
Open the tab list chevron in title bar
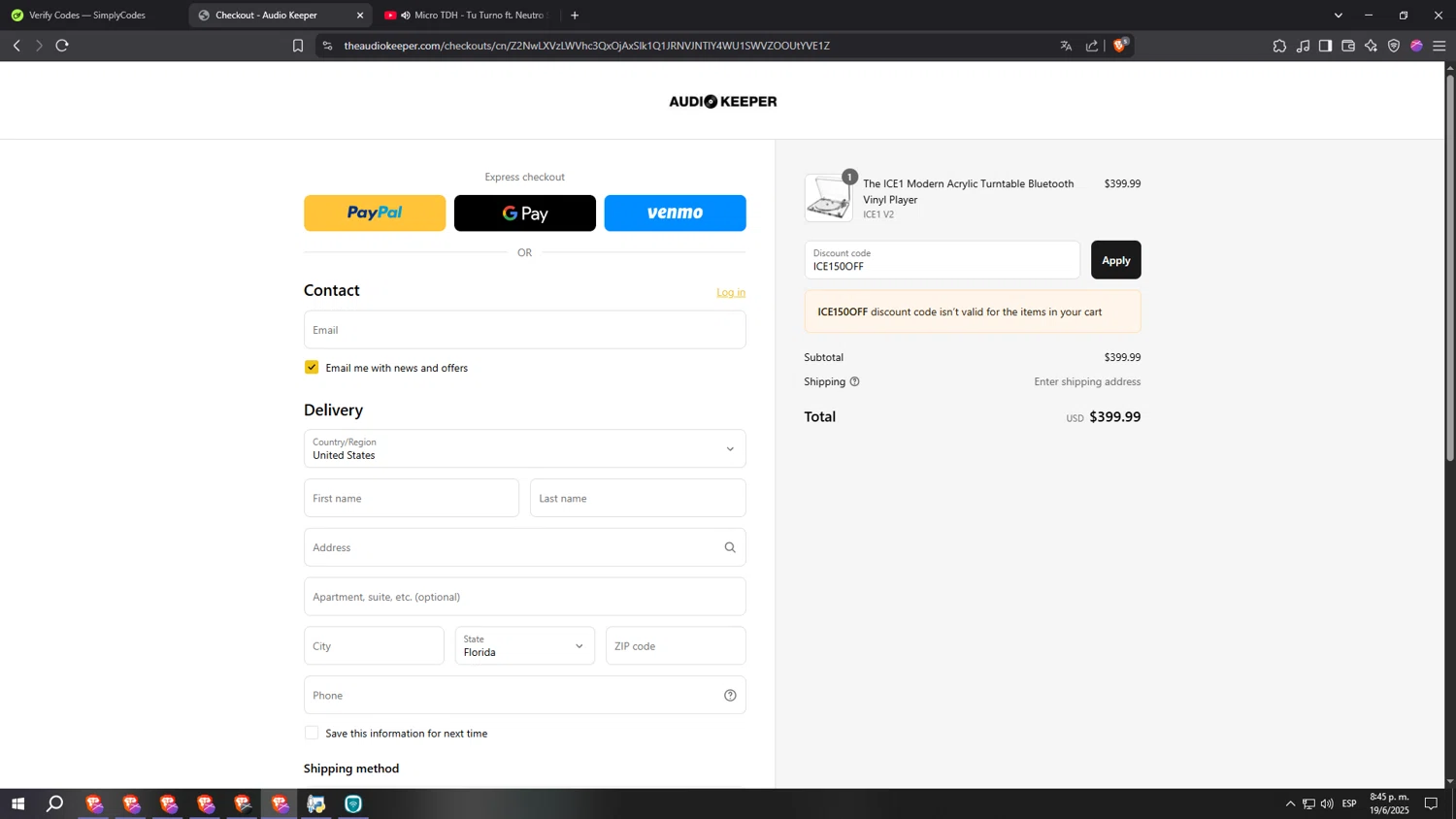point(1339,16)
